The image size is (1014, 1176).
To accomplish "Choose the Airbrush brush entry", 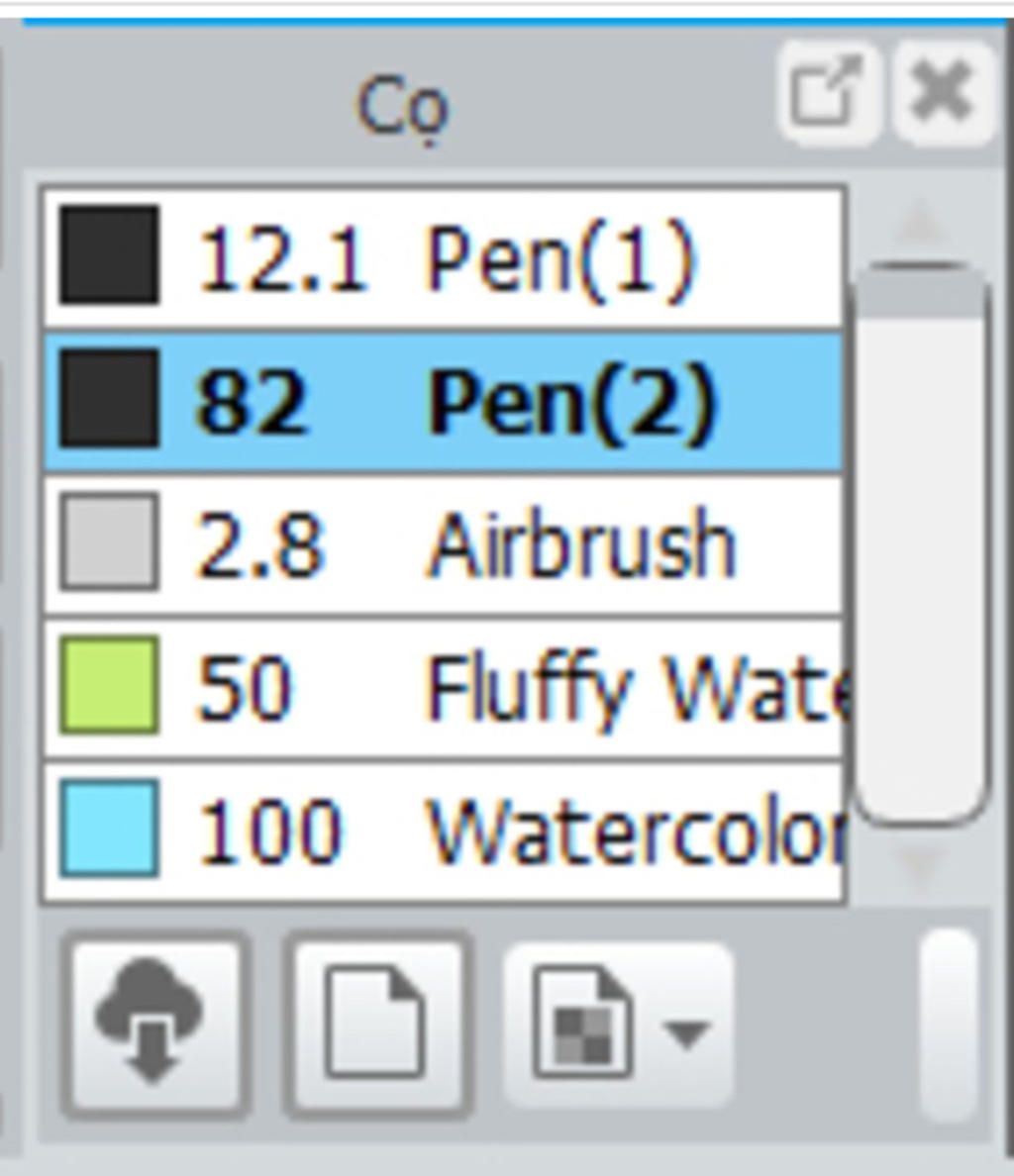I will click(x=444, y=544).
